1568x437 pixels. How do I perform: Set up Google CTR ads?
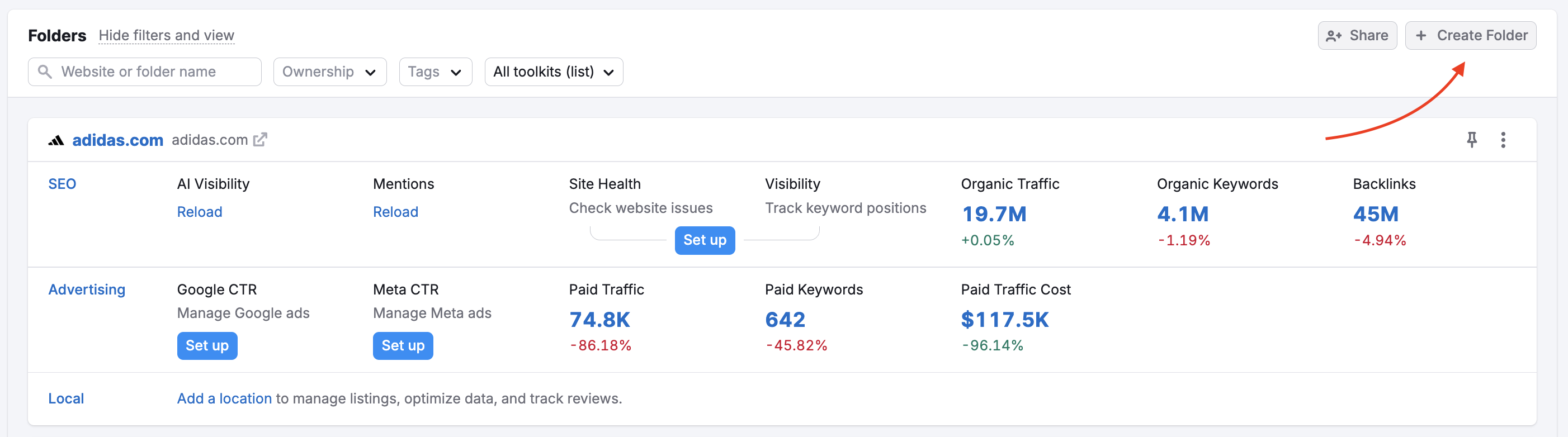click(207, 345)
